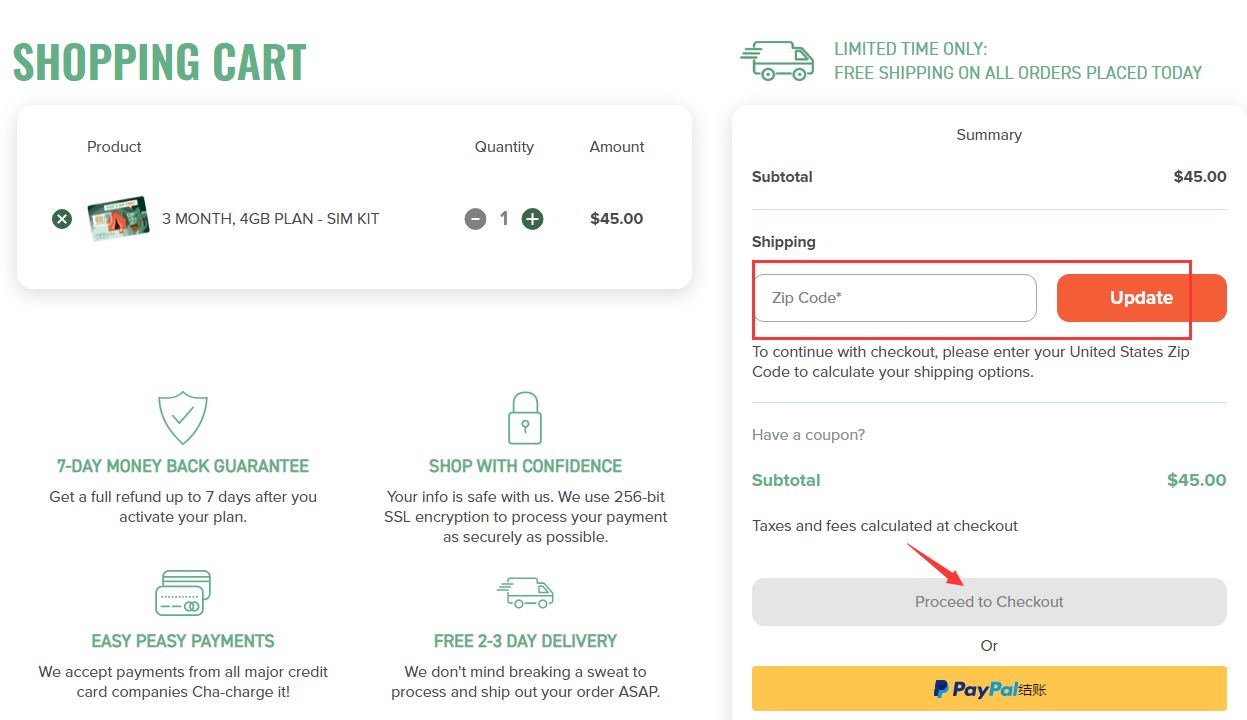Click the credit card payments icon
Viewport: 1247px width, 720px height.
coord(183,593)
